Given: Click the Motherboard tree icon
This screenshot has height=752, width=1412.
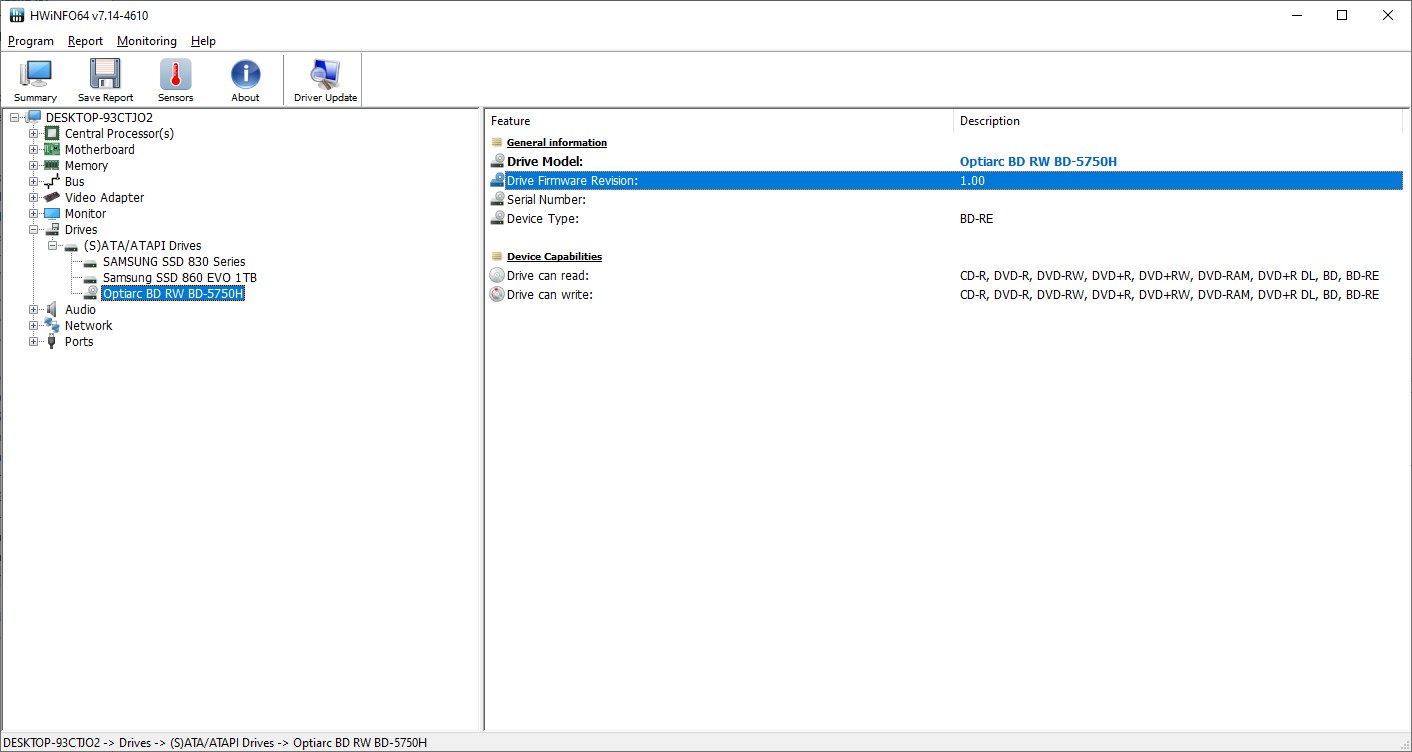Looking at the screenshot, I should point(52,149).
